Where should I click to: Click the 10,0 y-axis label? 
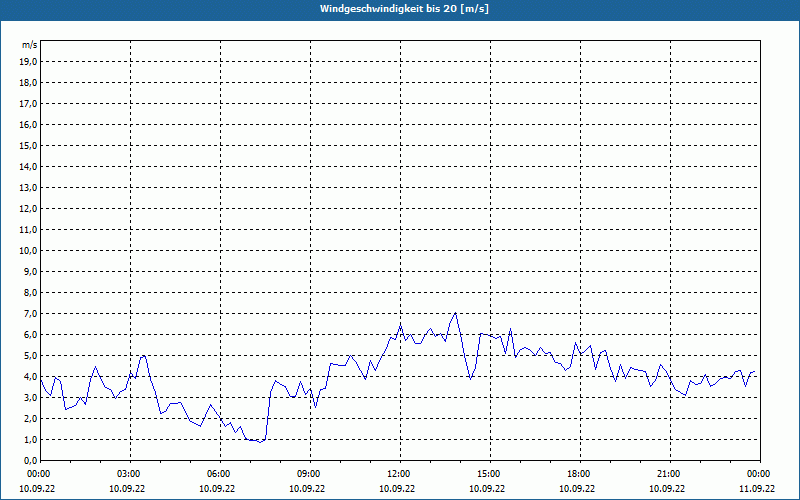click(29, 251)
